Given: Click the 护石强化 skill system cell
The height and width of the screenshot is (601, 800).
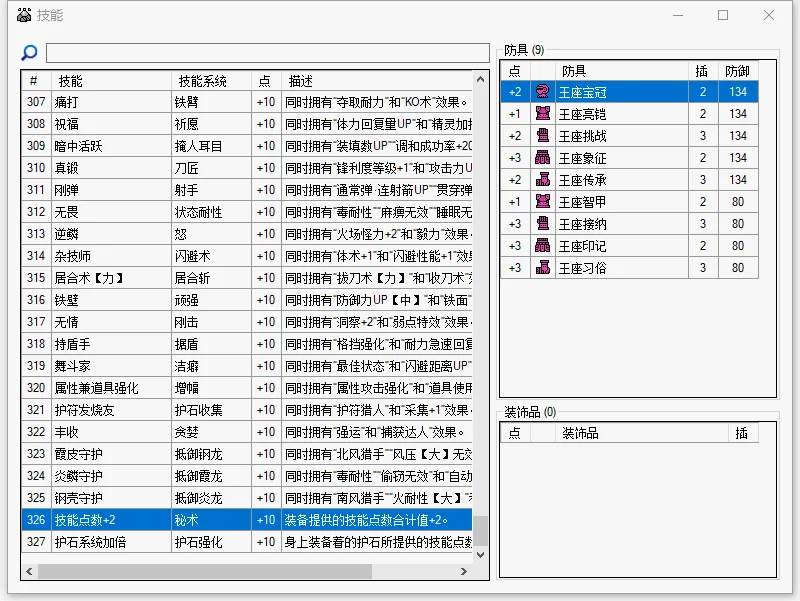Looking at the screenshot, I should click(211, 542).
